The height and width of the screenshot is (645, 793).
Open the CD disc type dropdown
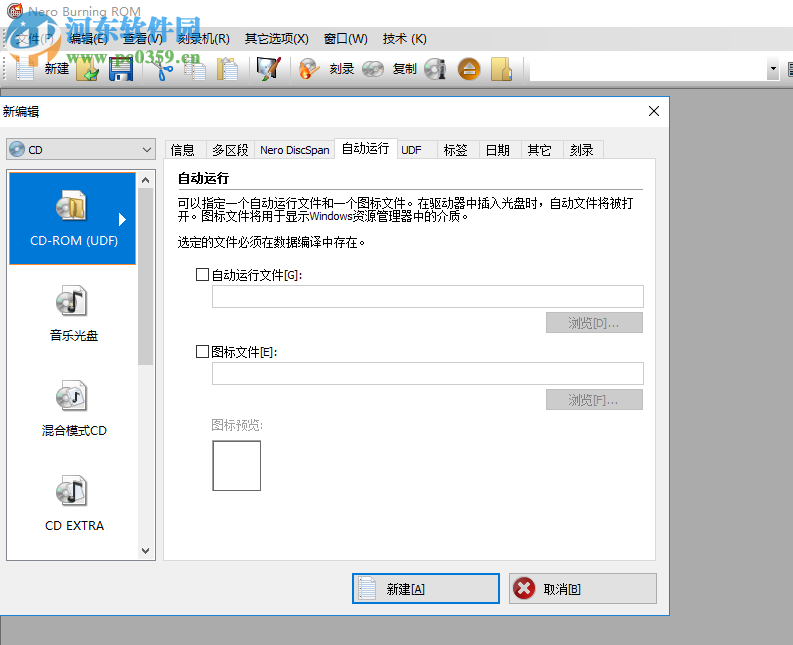(81, 149)
